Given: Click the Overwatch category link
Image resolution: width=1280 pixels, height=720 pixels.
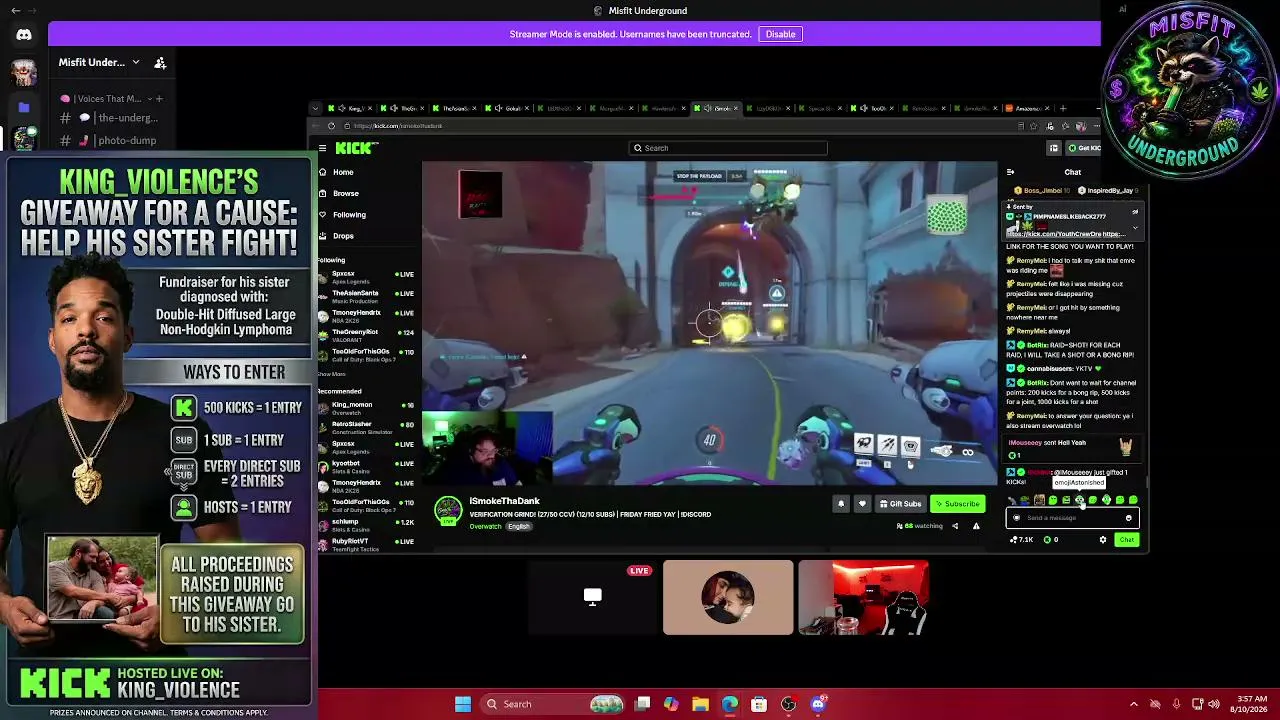Looking at the screenshot, I should click(485, 526).
